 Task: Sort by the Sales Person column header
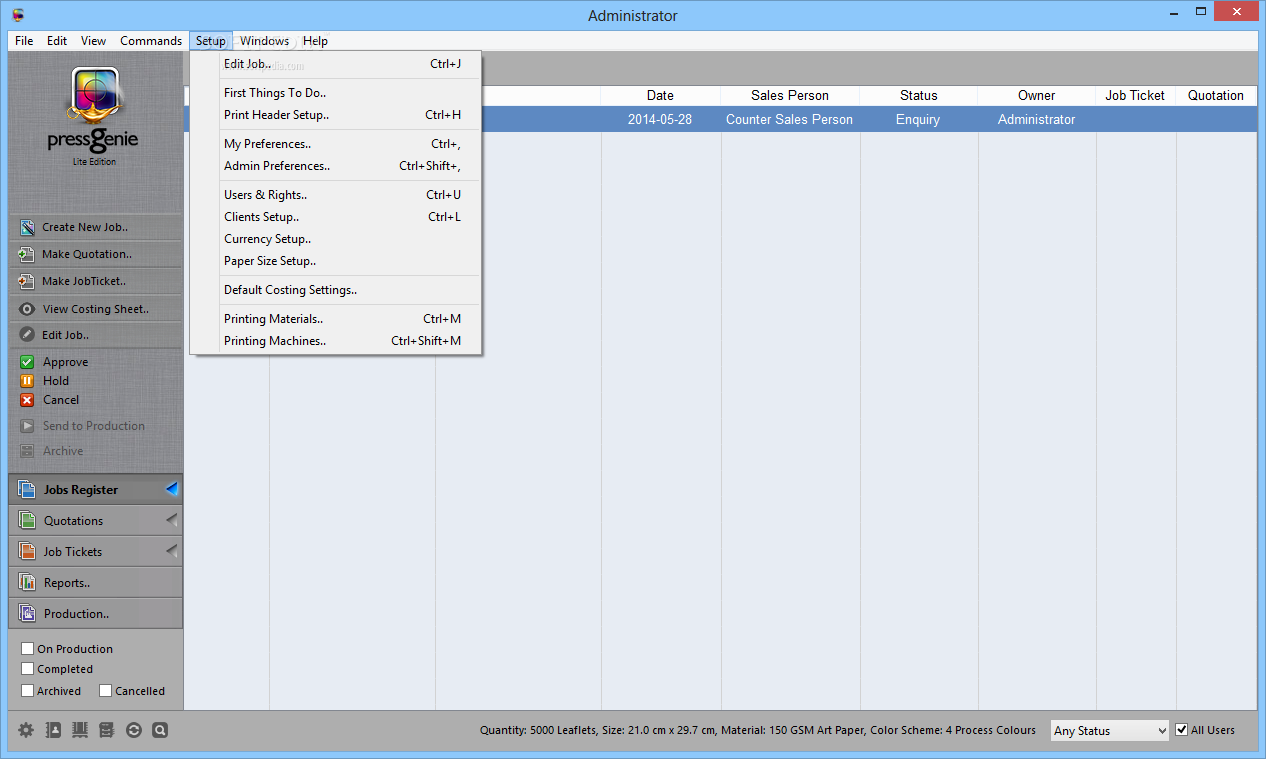pyautogui.click(x=790, y=96)
